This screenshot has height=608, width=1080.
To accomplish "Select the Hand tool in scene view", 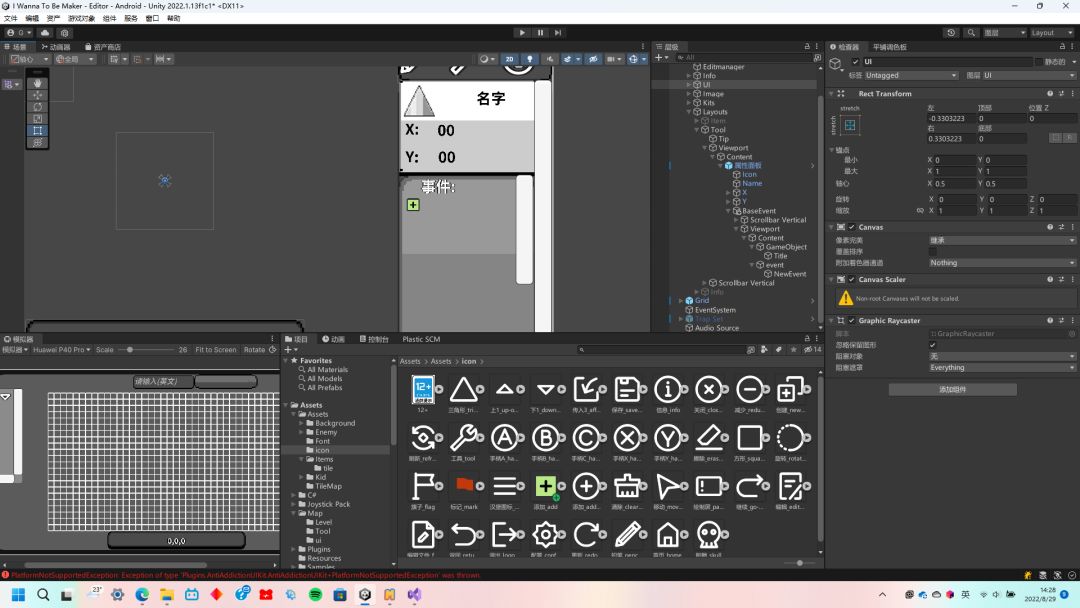I will [x=38, y=84].
